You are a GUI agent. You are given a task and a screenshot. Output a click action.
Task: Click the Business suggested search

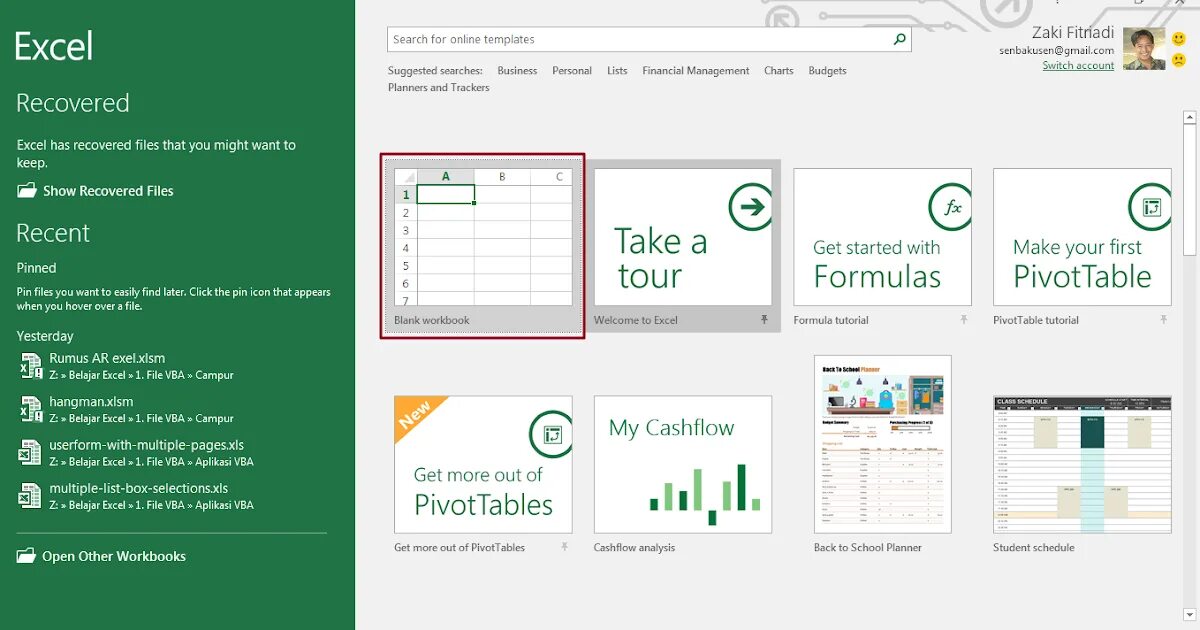pos(517,71)
